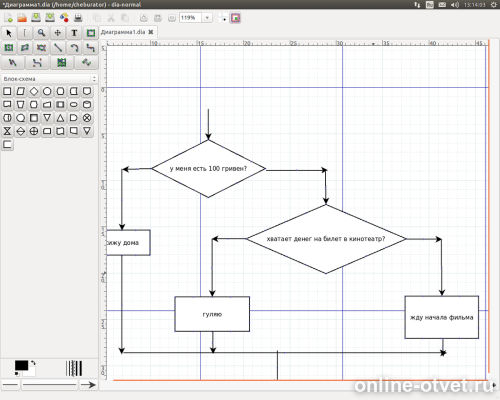The width and height of the screenshot is (500, 400).
Task: Open the zoom percentage dropdown arrow
Action: [207, 18]
